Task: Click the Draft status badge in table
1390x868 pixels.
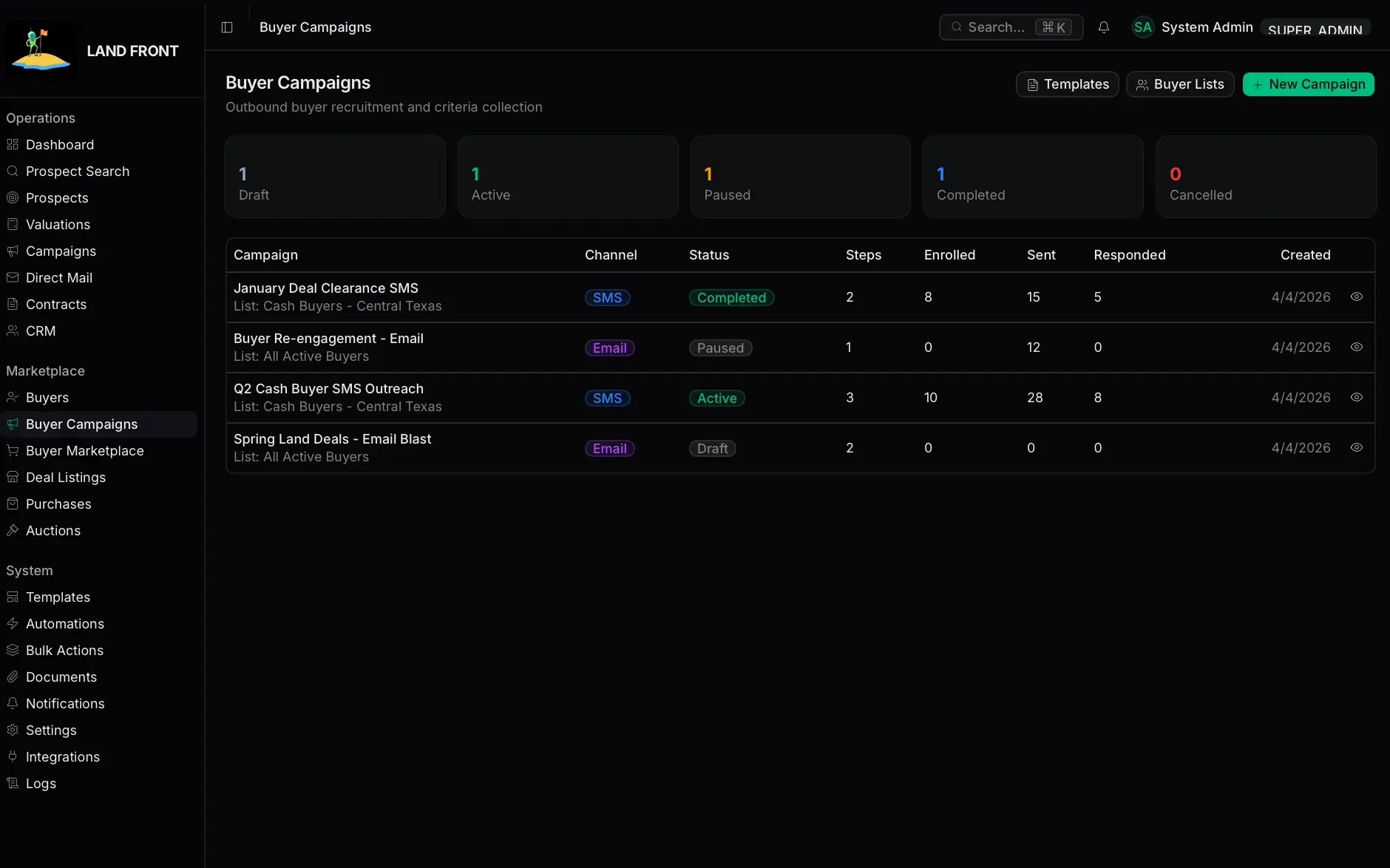Action: point(712,449)
